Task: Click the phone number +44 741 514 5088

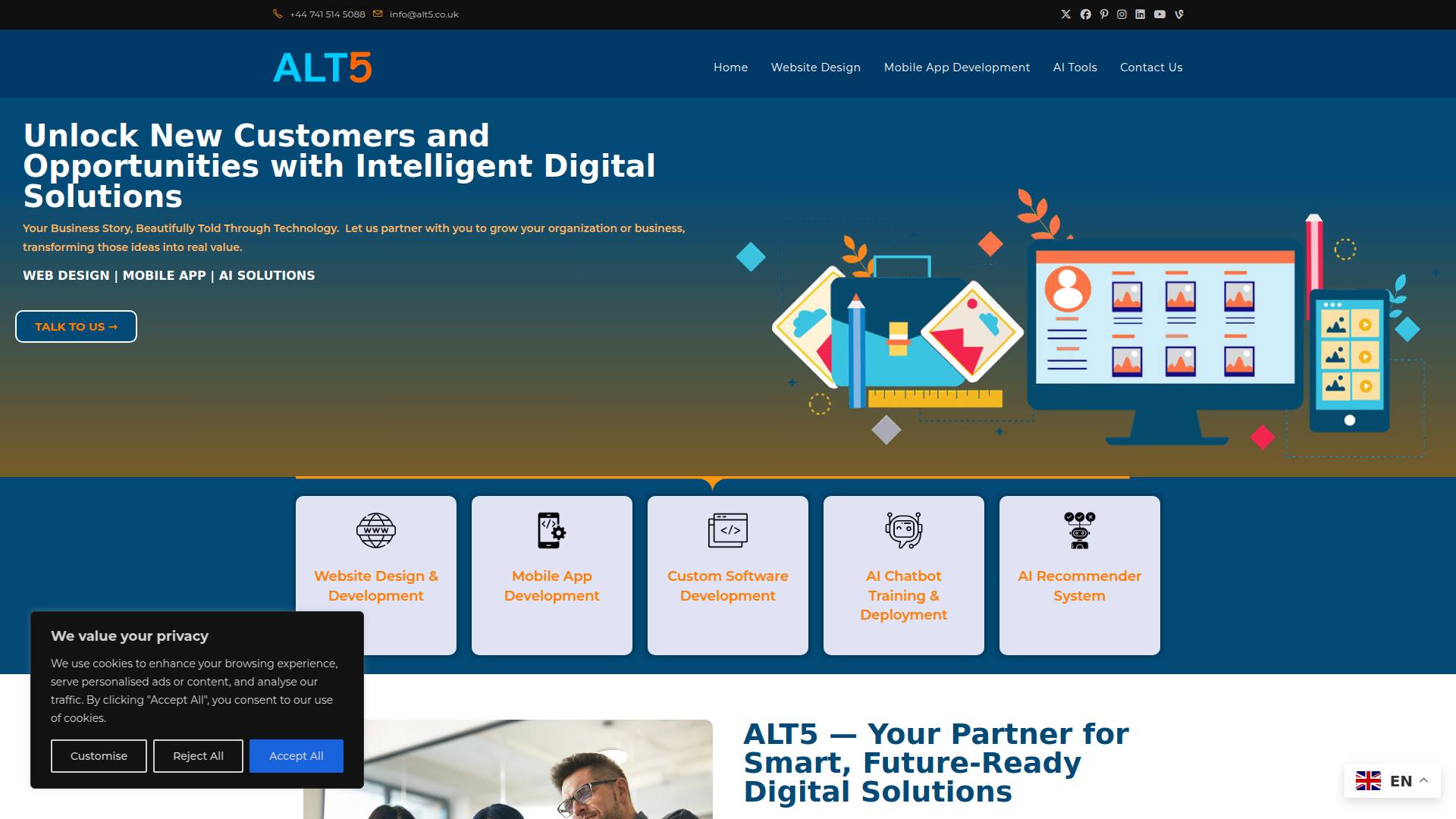Action: (x=327, y=14)
